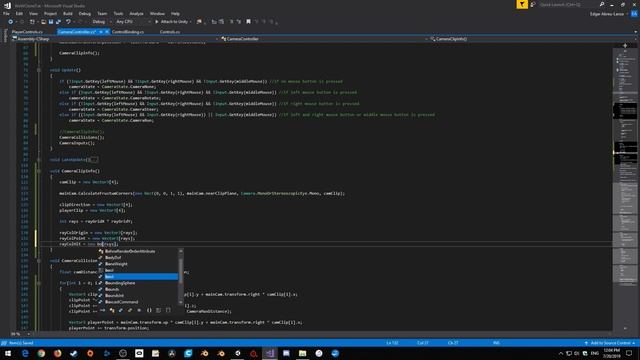Open the Build menu
The height and width of the screenshot is (360, 640).
(68, 14)
